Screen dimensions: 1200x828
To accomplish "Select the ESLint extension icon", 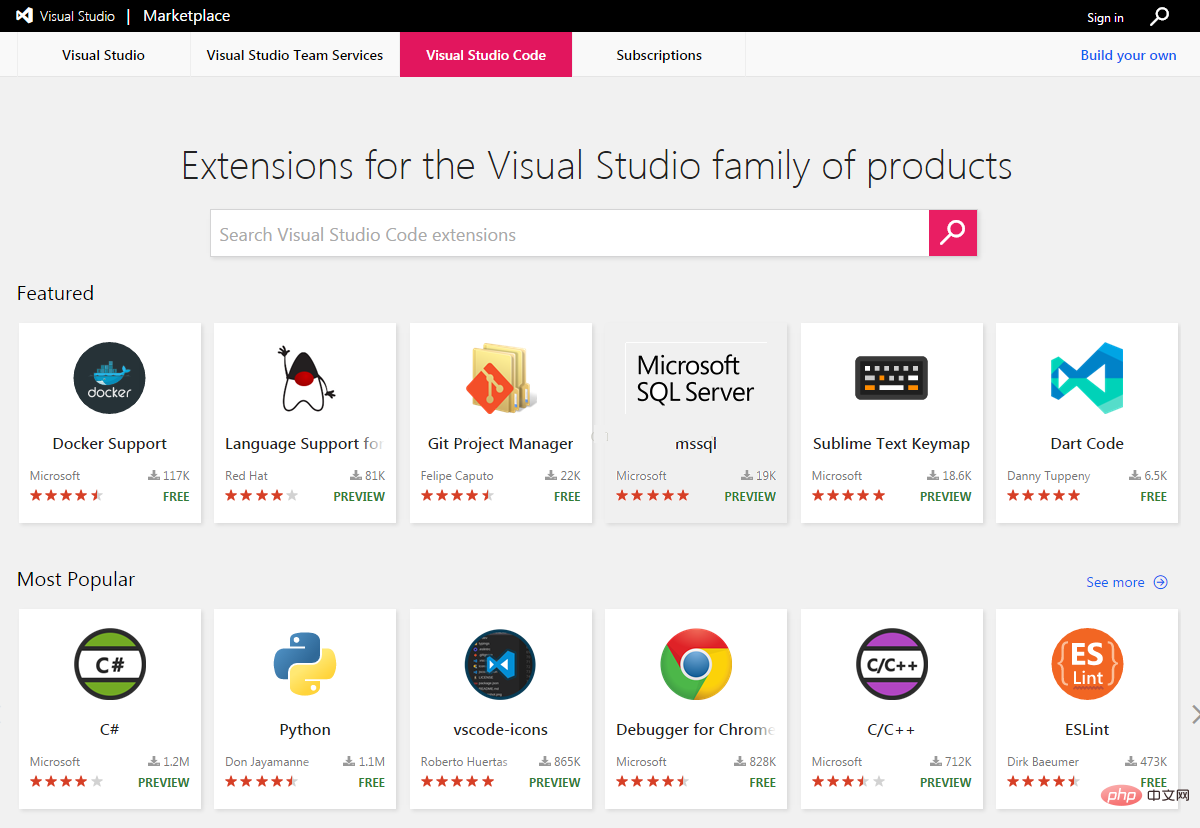I will coord(1087,664).
